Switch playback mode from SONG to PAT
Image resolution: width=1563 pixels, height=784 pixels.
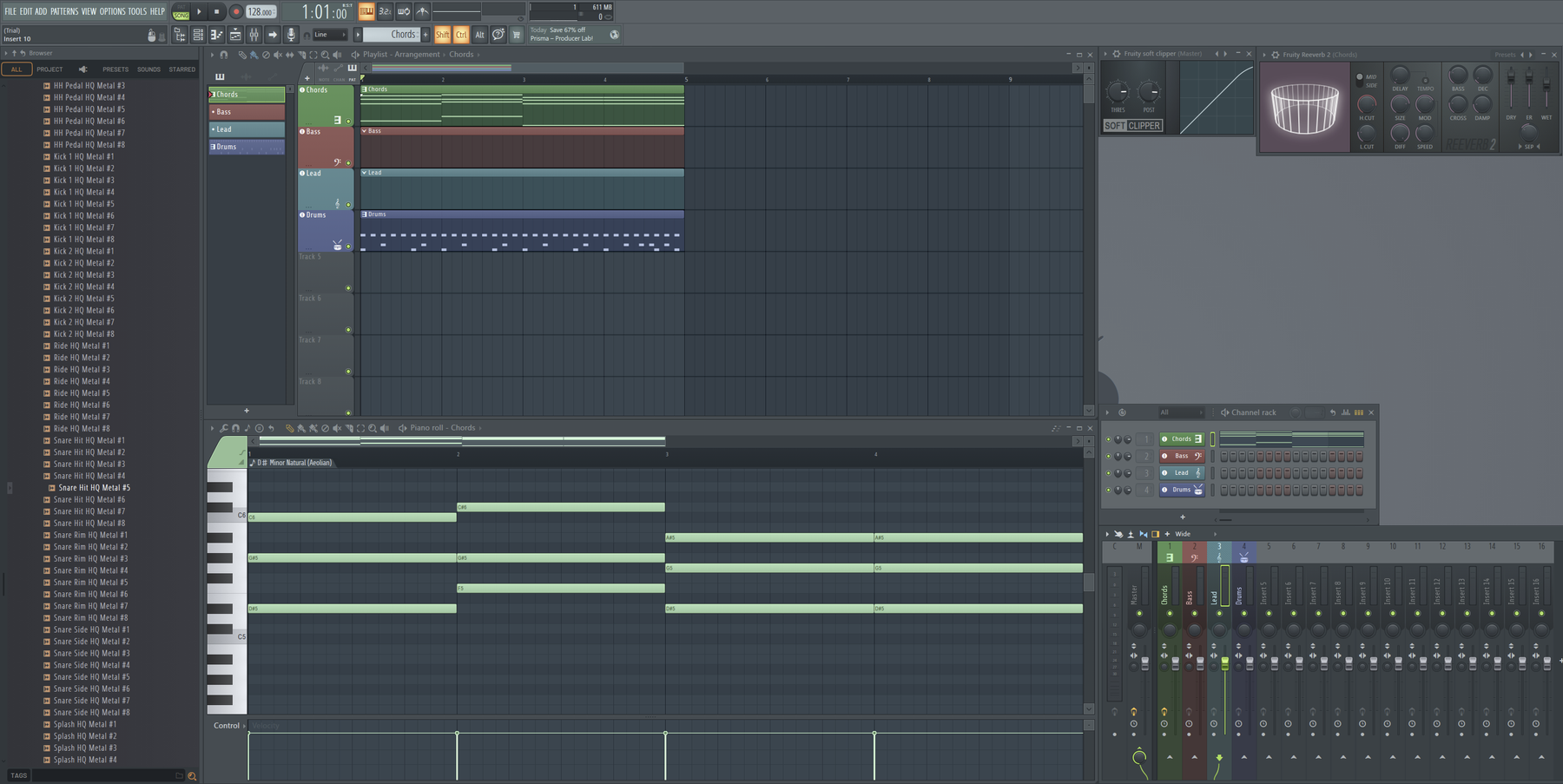181,7
